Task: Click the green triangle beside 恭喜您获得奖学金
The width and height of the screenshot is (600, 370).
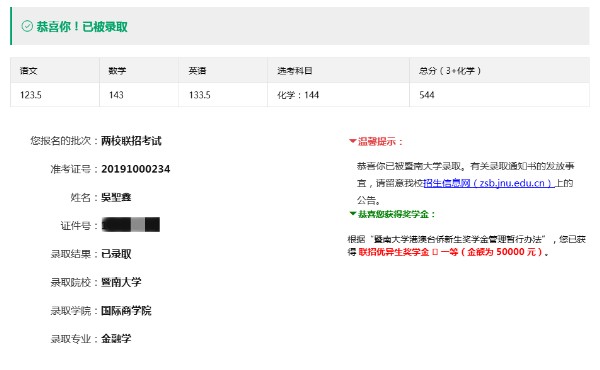Action: [x=353, y=214]
